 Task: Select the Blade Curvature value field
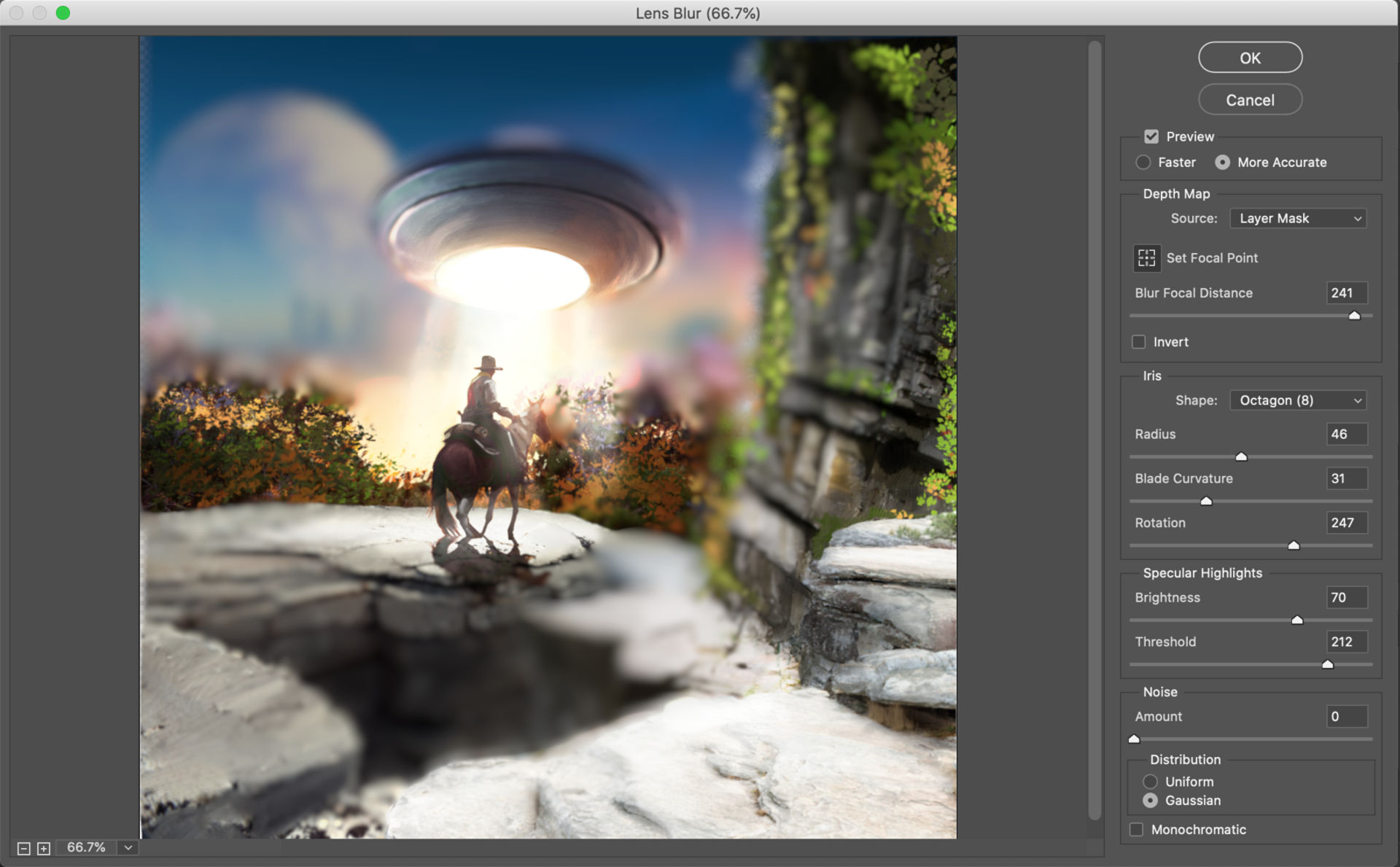[x=1346, y=478]
